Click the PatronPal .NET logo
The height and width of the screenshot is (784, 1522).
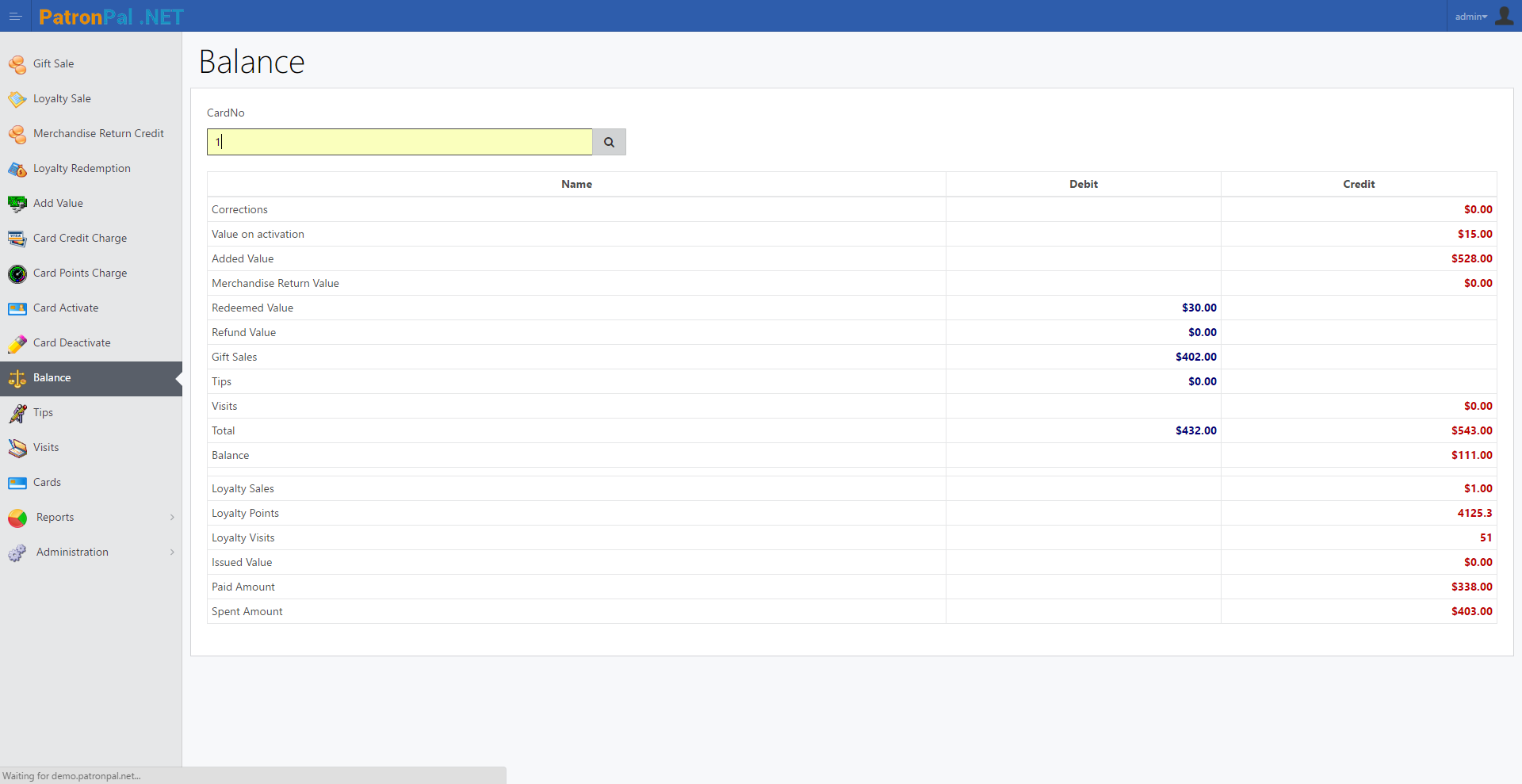(x=111, y=17)
